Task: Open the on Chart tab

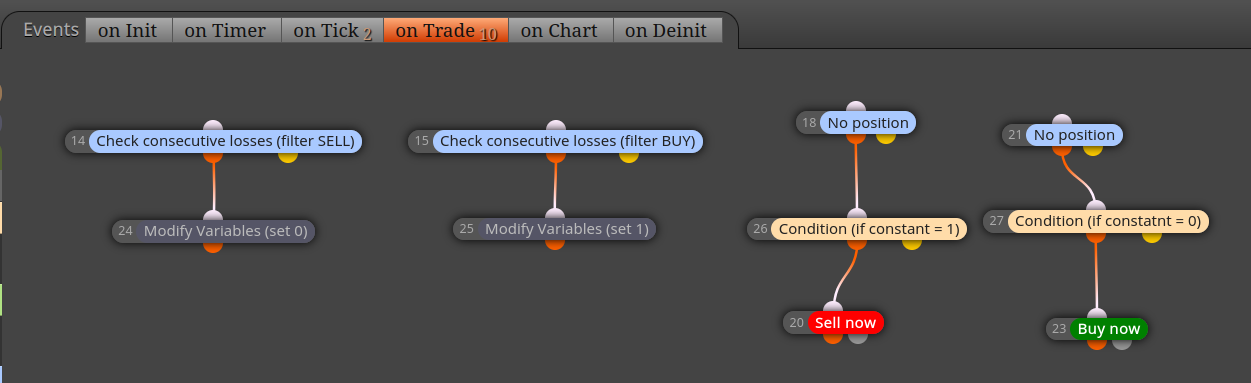Action: point(560,30)
